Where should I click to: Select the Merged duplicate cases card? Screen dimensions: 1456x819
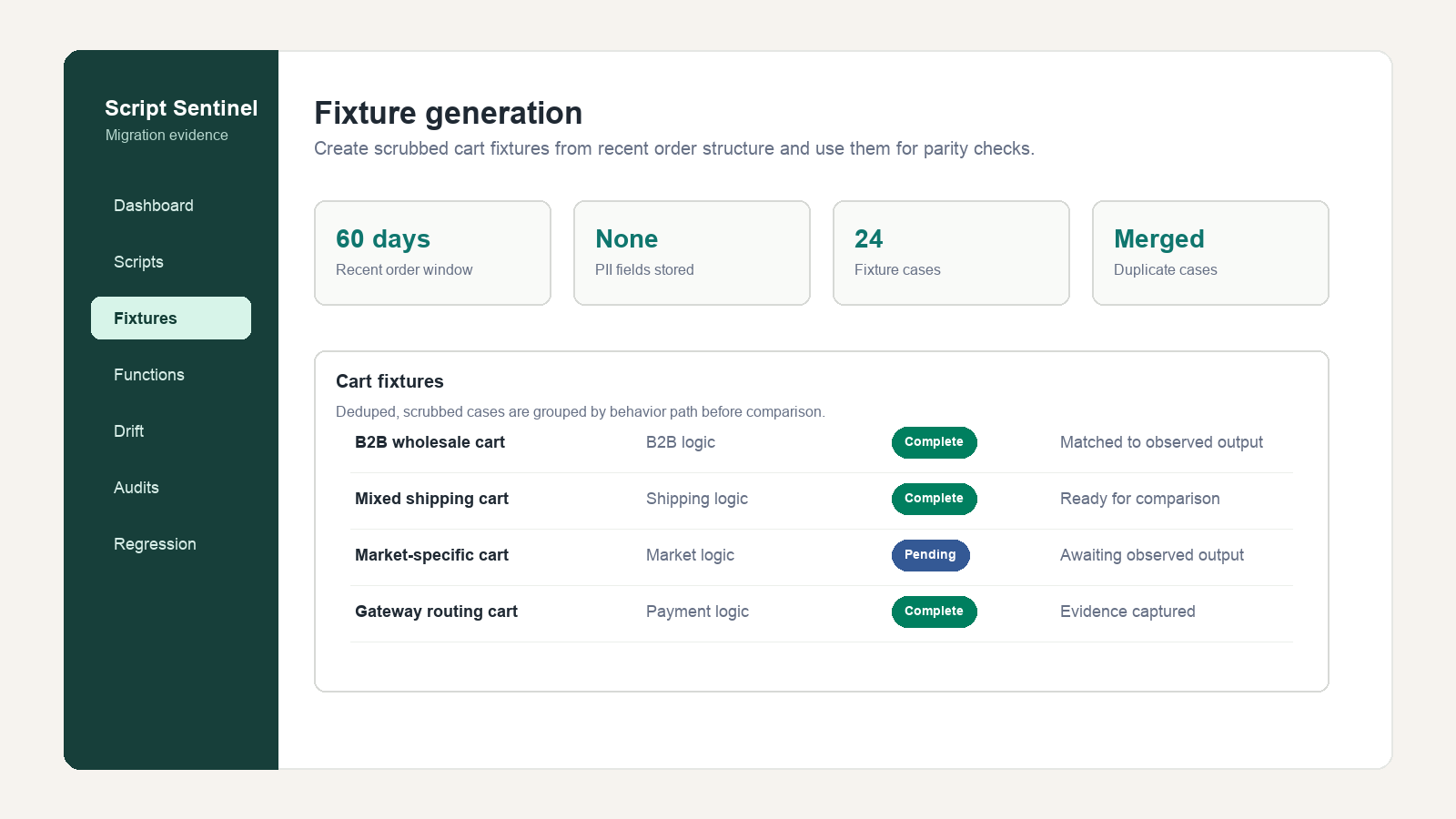pos(1210,253)
